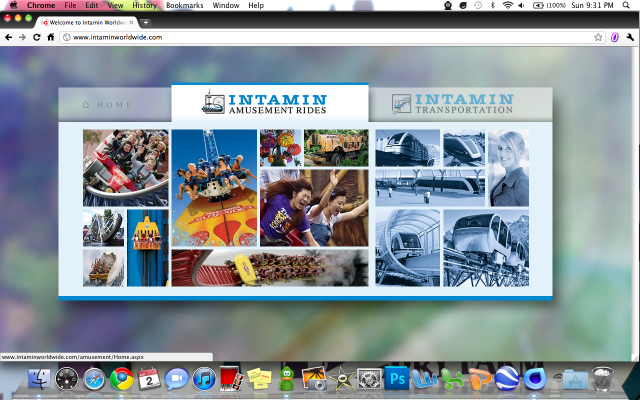This screenshot has width=640, height=400.
Task: Open Chrome's wrench menu
Action: tap(630, 37)
